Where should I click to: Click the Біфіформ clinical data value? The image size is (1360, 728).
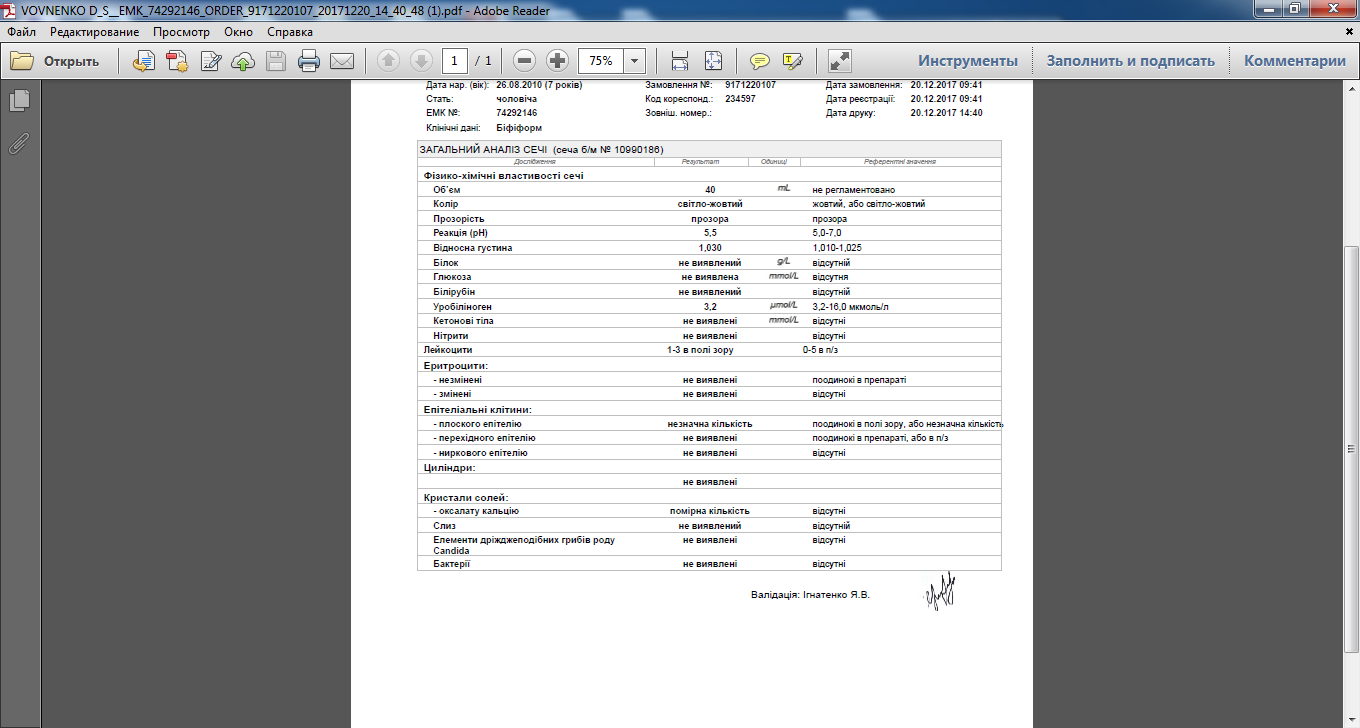(x=518, y=129)
